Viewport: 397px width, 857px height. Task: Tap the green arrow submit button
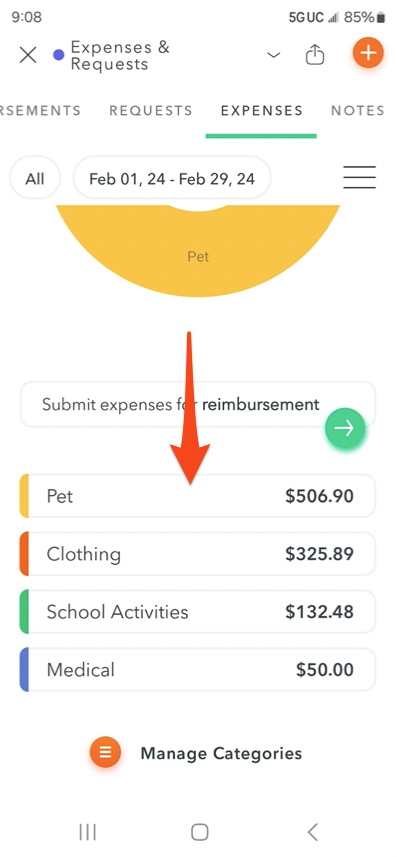[x=345, y=428]
